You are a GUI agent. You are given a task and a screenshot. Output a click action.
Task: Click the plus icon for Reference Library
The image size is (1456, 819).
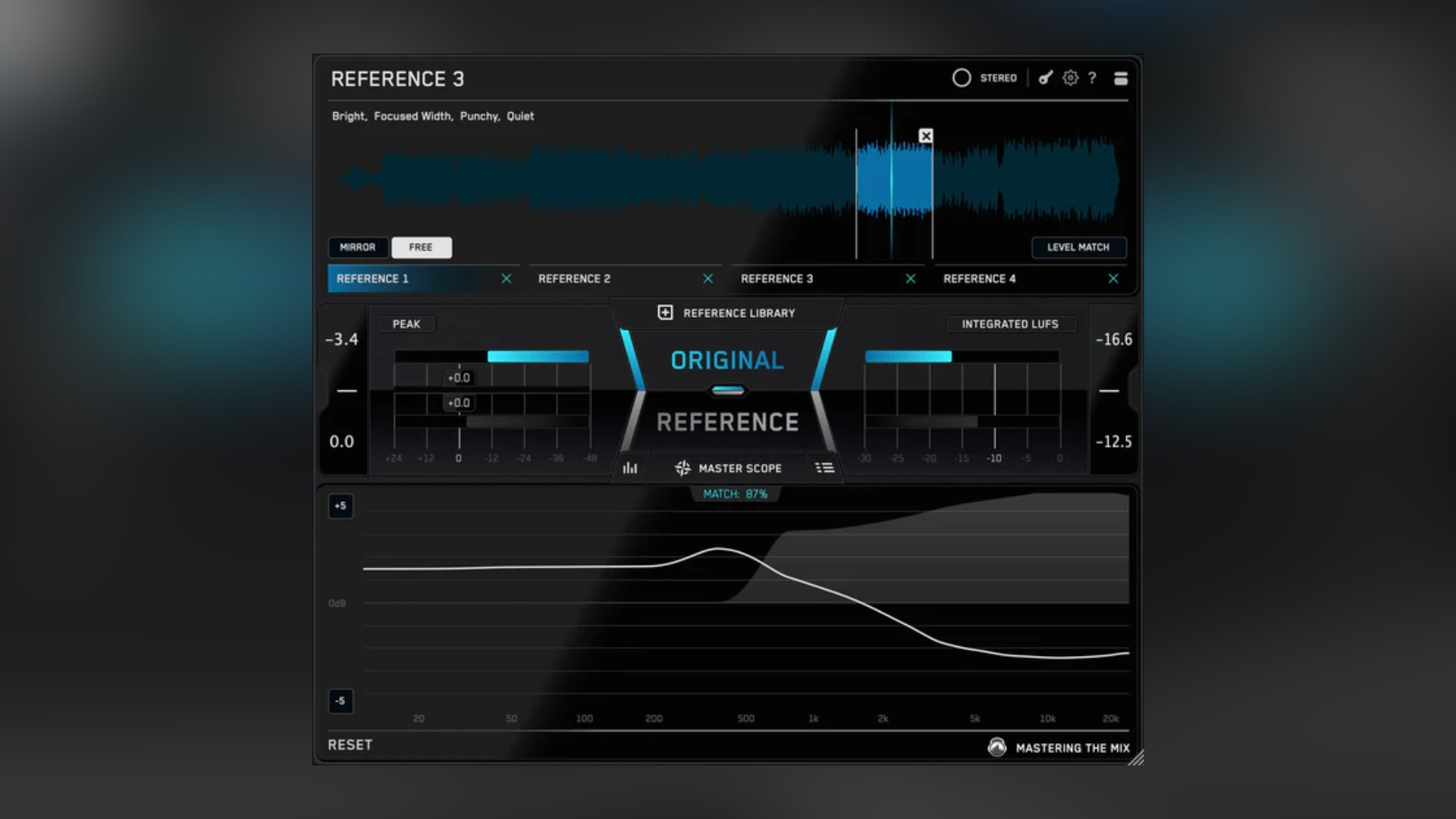coord(665,312)
